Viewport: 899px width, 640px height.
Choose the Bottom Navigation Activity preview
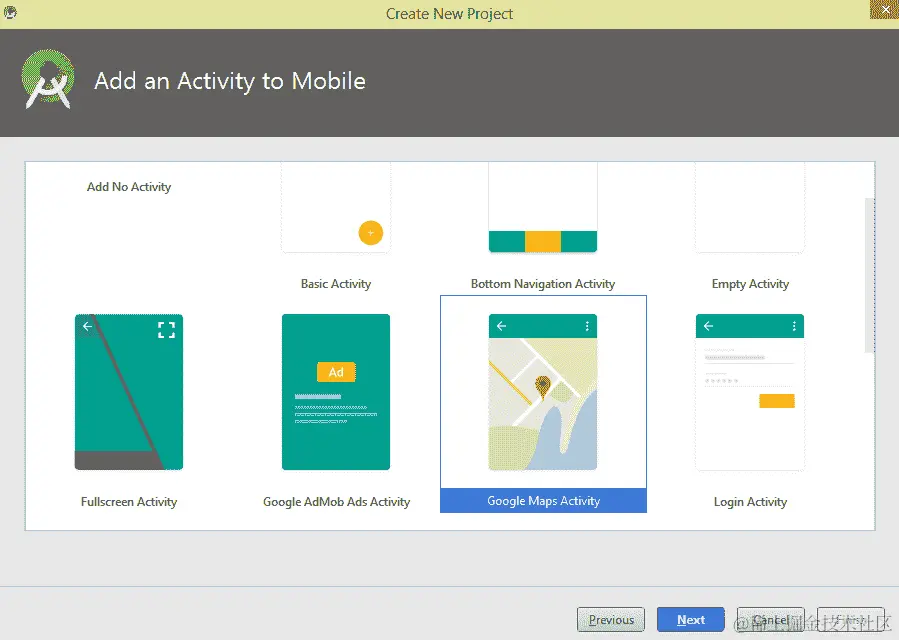tap(543, 208)
